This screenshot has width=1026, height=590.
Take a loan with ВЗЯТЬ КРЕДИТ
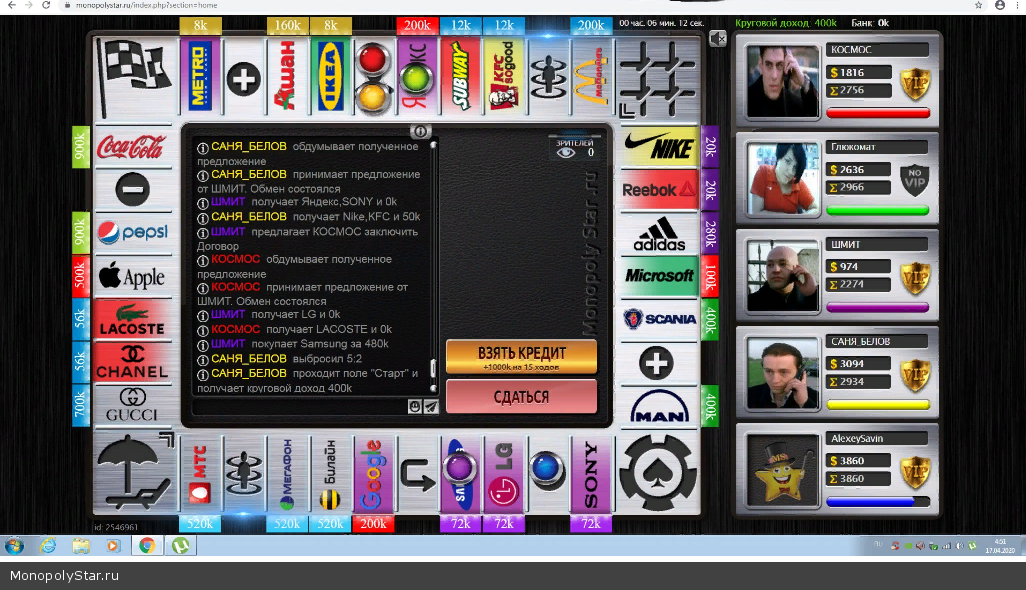(x=522, y=356)
